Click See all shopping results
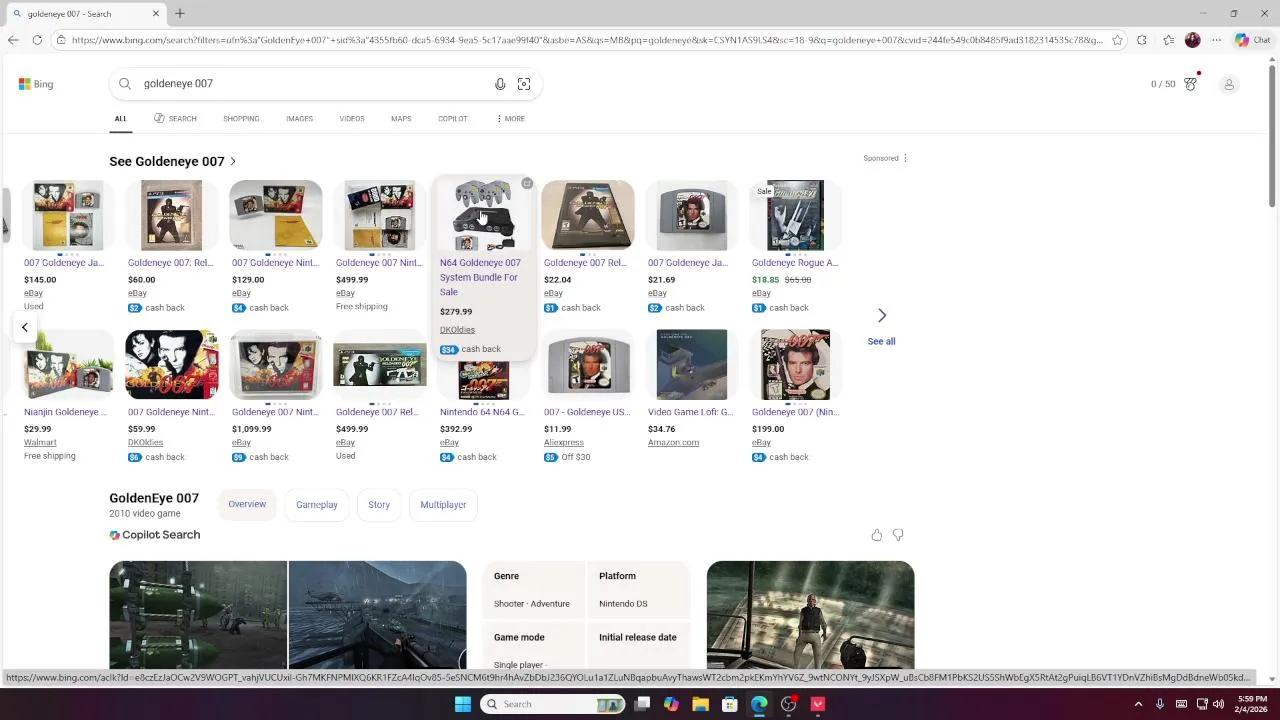 pyautogui.click(x=881, y=341)
